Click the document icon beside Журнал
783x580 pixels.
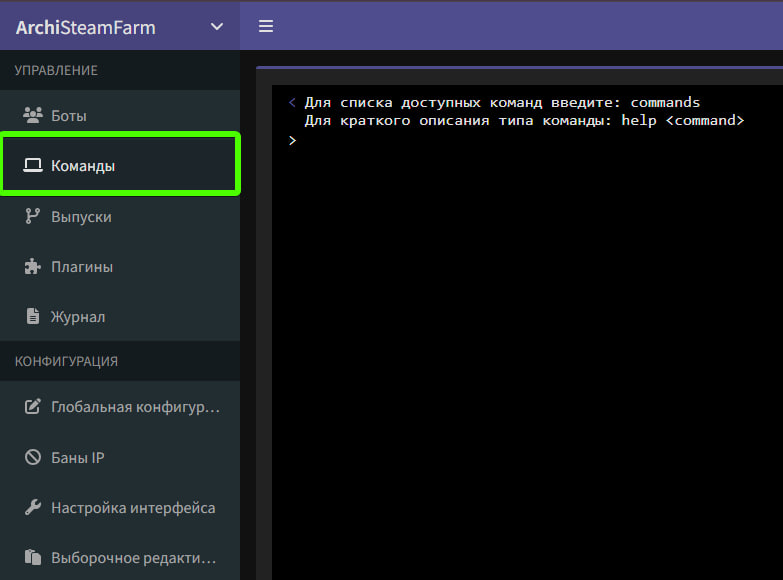coord(32,317)
